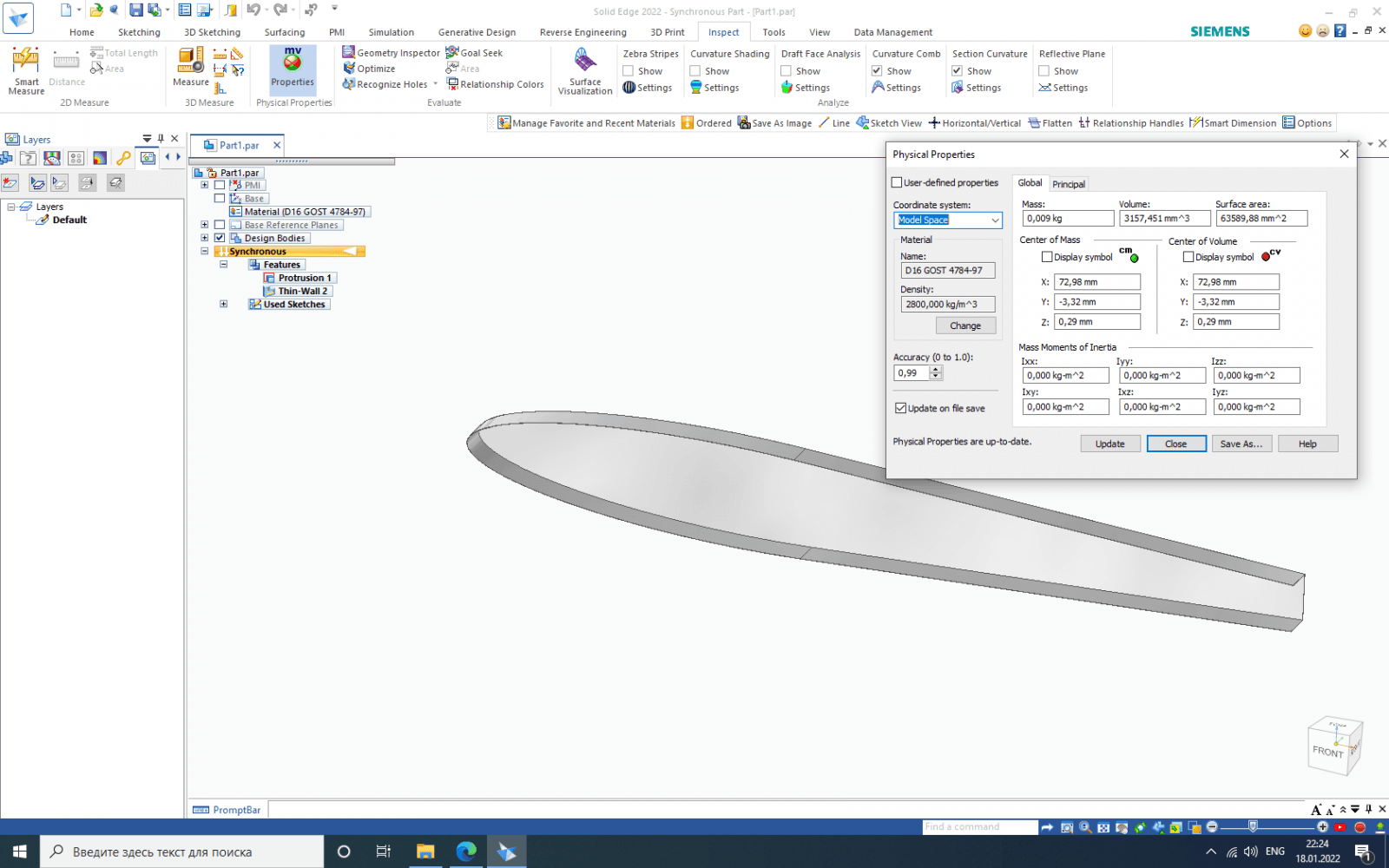Open Section Curvature settings

click(x=977, y=88)
